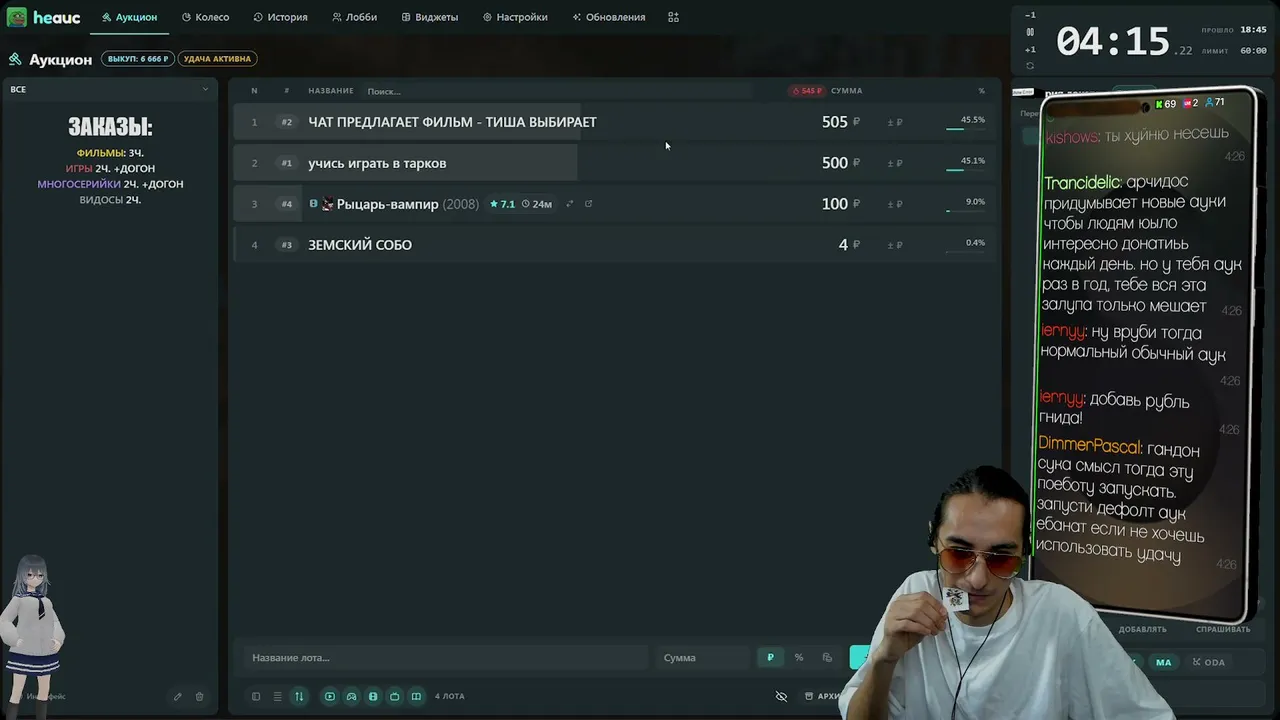Click the 505 ₽ amount in the first row
Image resolution: width=1280 pixels, height=720 pixels.
coord(840,122)
